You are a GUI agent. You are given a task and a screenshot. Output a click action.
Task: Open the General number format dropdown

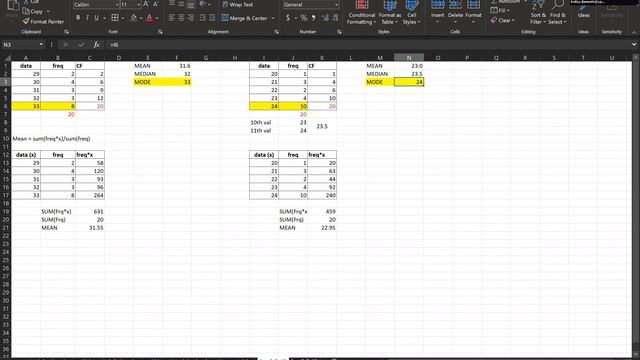tap(337, 4)
